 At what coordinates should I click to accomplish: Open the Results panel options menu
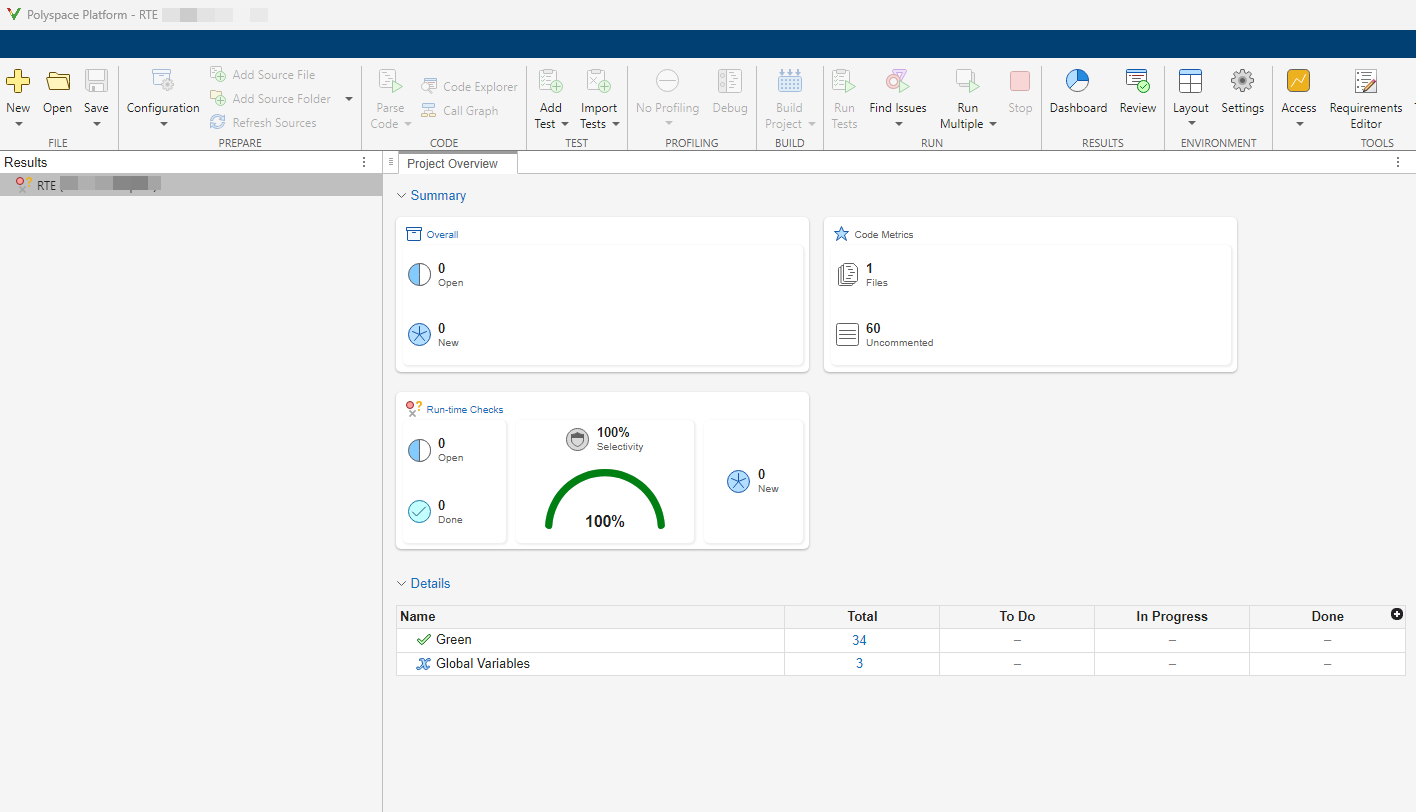(364, 162)
